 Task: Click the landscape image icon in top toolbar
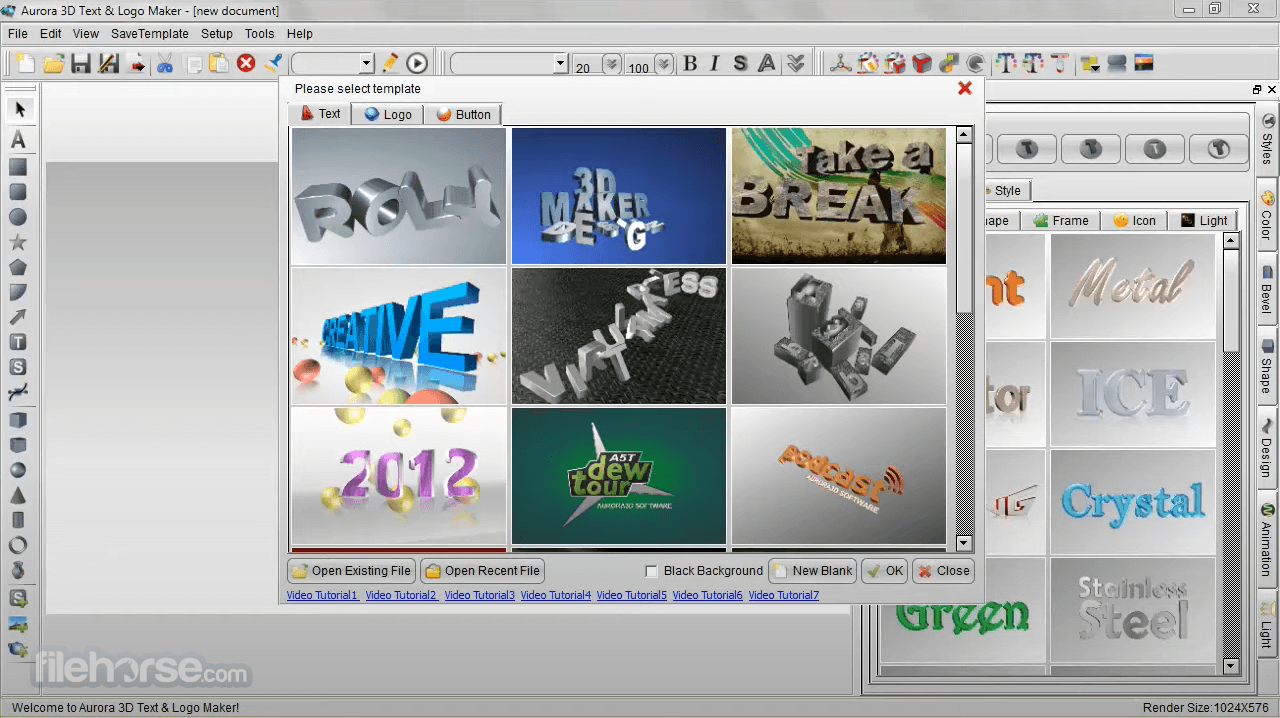(x=1144, y=63)
